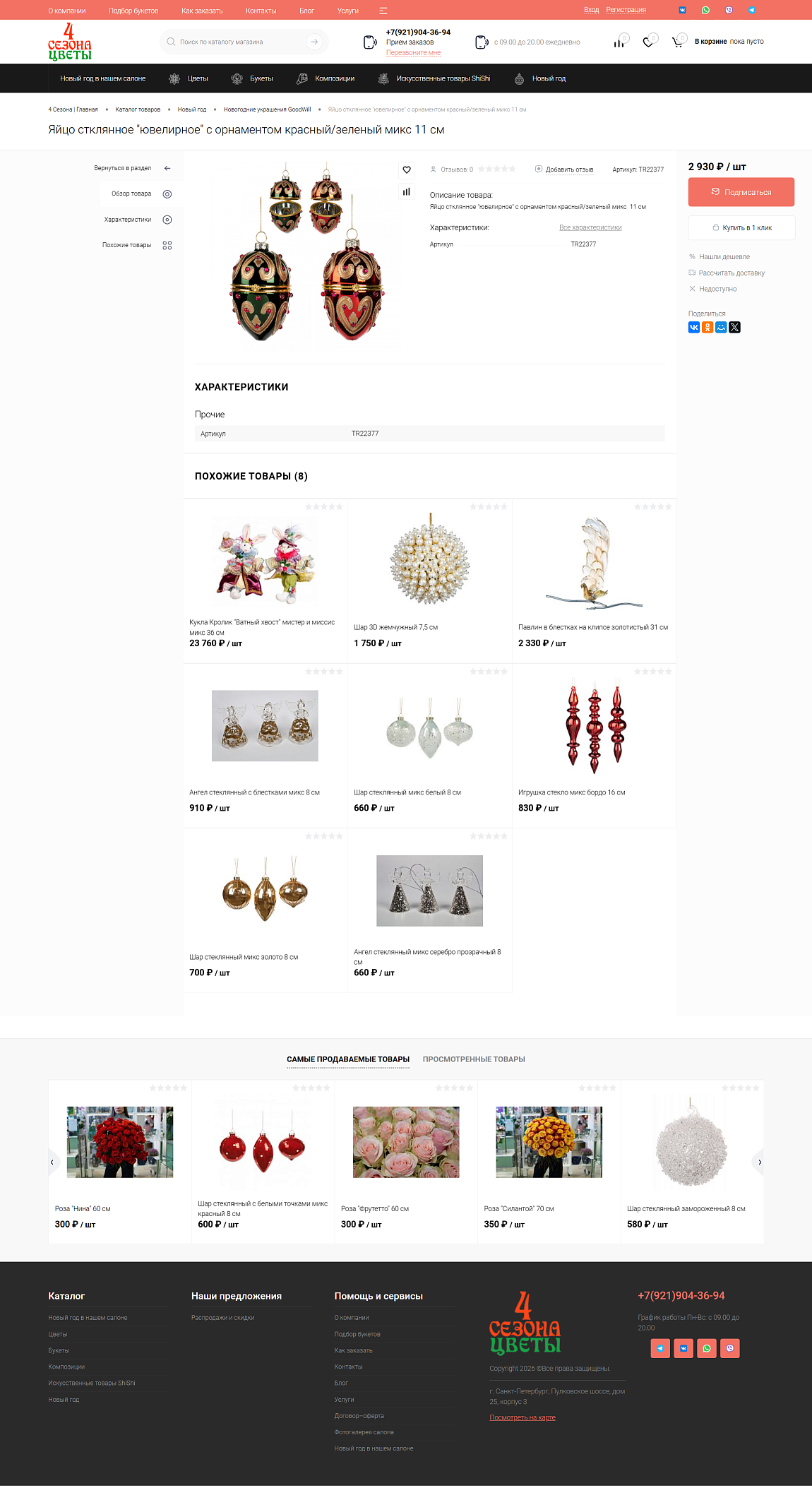Switch to 'Просмотренные товары' tab
This screenshot has height=1512, width=812.
coord(474,1059)
